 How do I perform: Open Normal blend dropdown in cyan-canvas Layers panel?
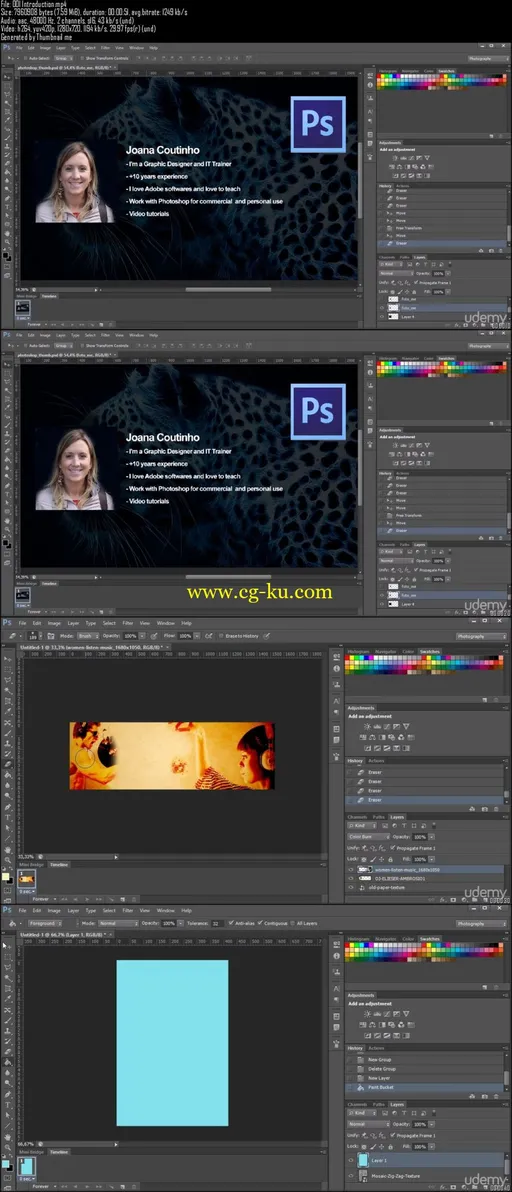[368, 1124]
